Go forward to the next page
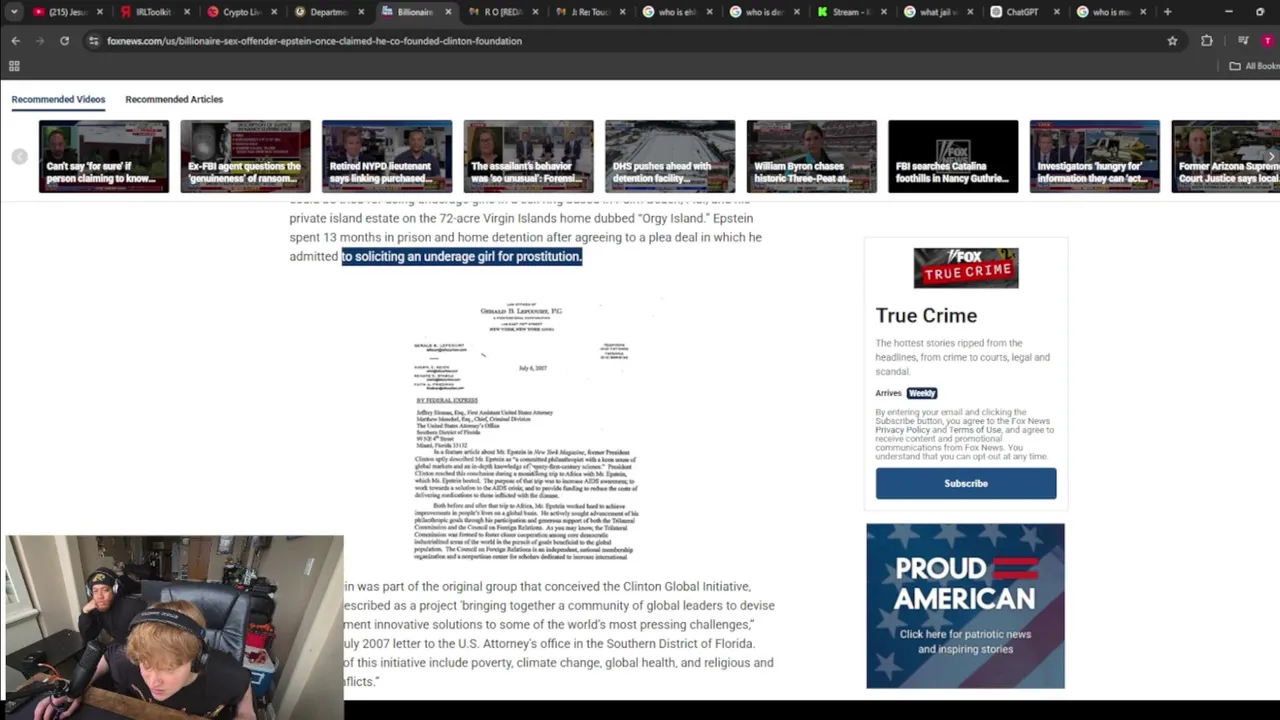 point(39,41)
